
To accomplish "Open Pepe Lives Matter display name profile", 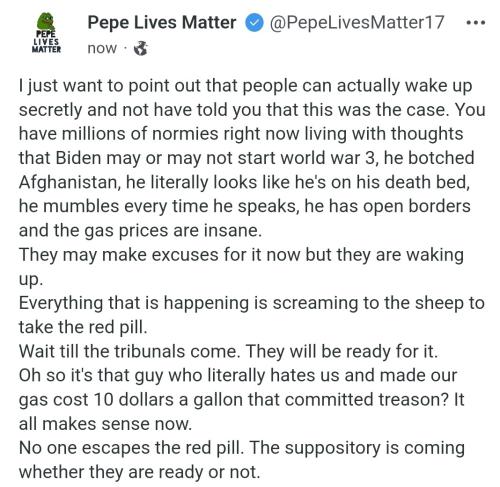I will pos(162,23).
